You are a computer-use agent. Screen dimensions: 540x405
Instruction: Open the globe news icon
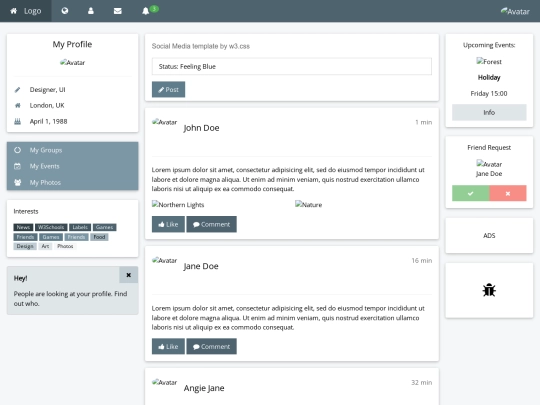[x=64, y=11]
